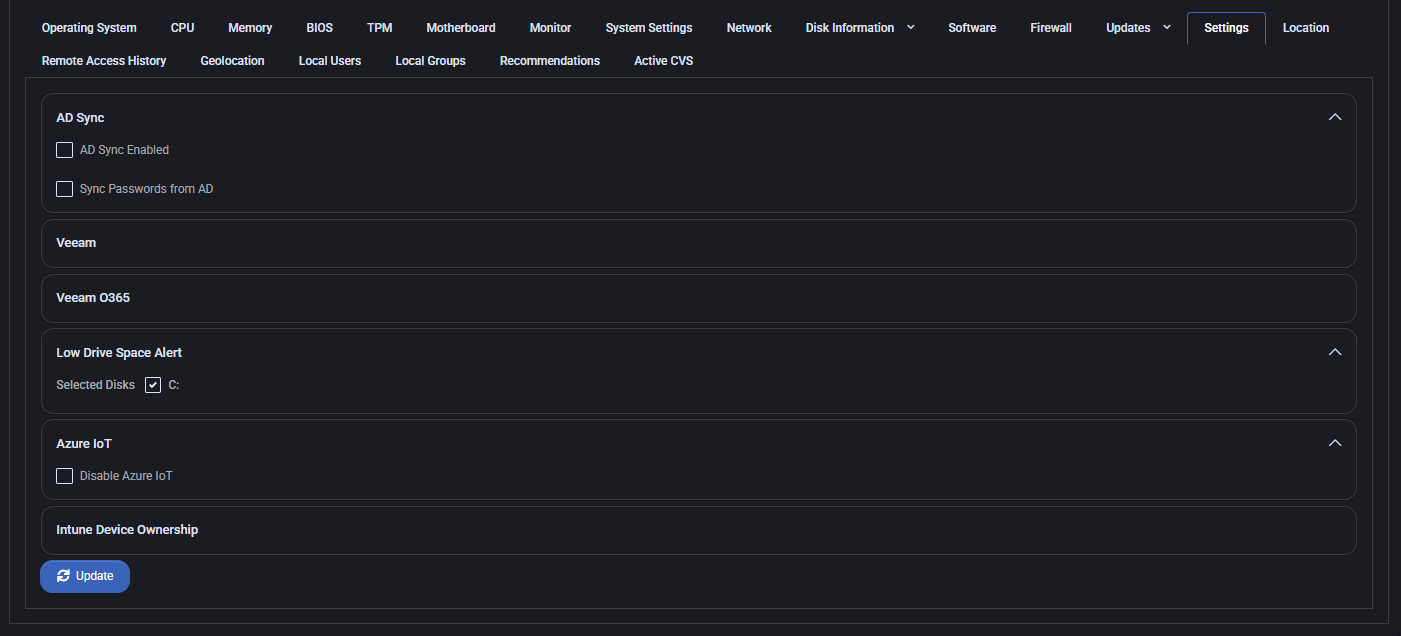Click the Azure IoT heading

84,444
